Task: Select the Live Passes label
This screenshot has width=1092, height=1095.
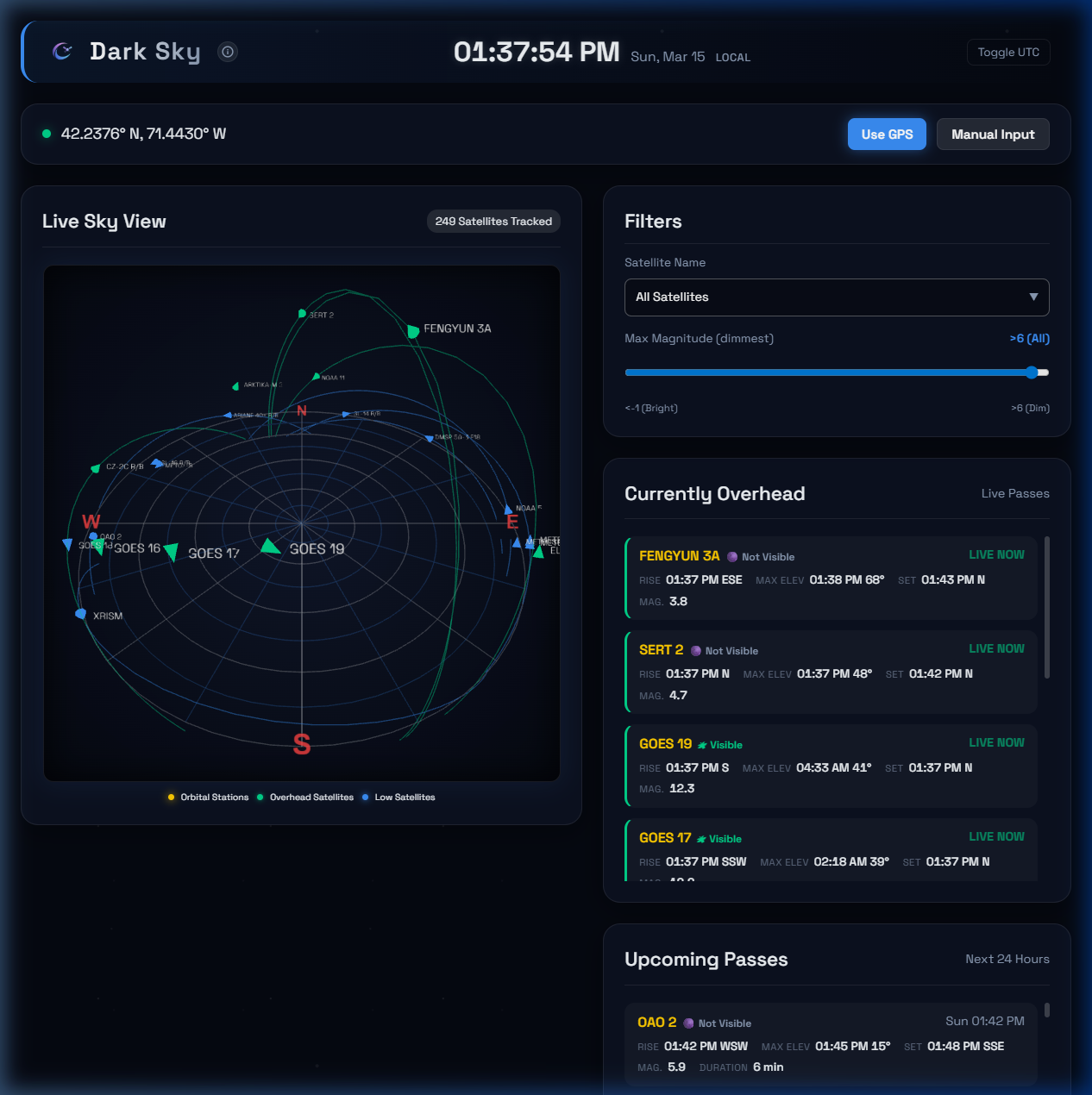Action: (x=1015, y=493)
